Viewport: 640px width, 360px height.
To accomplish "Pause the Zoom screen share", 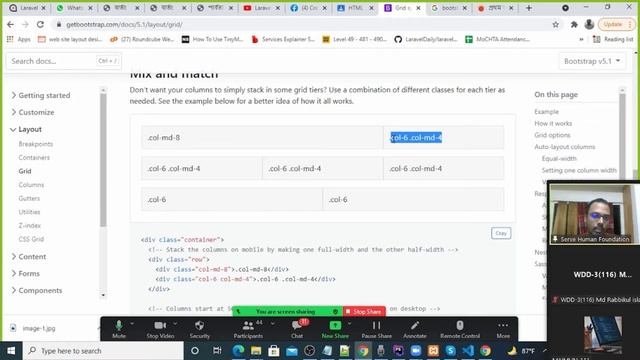I will tap(376, 329).
